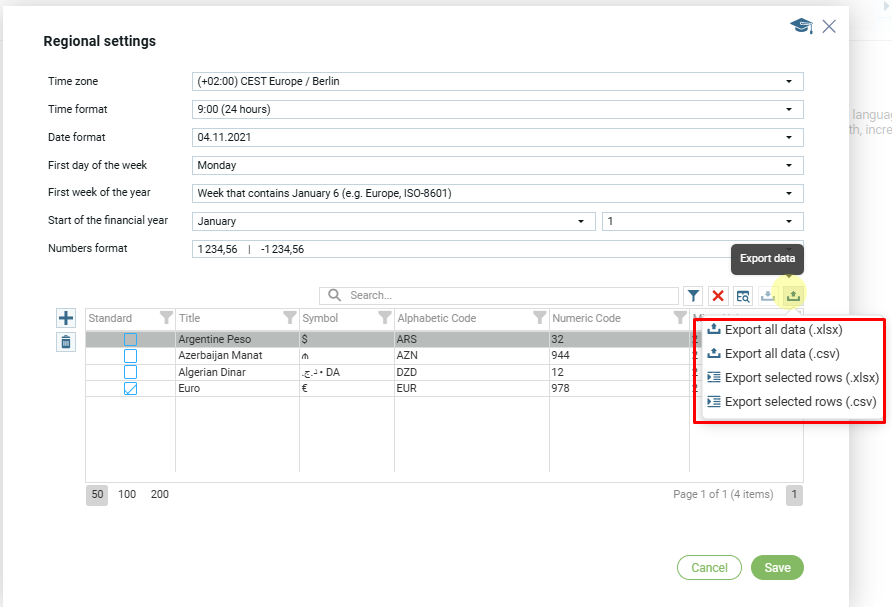Expand the Date format dropdown
The height and width of the screenshot is (607, 892).
[497, 138]
